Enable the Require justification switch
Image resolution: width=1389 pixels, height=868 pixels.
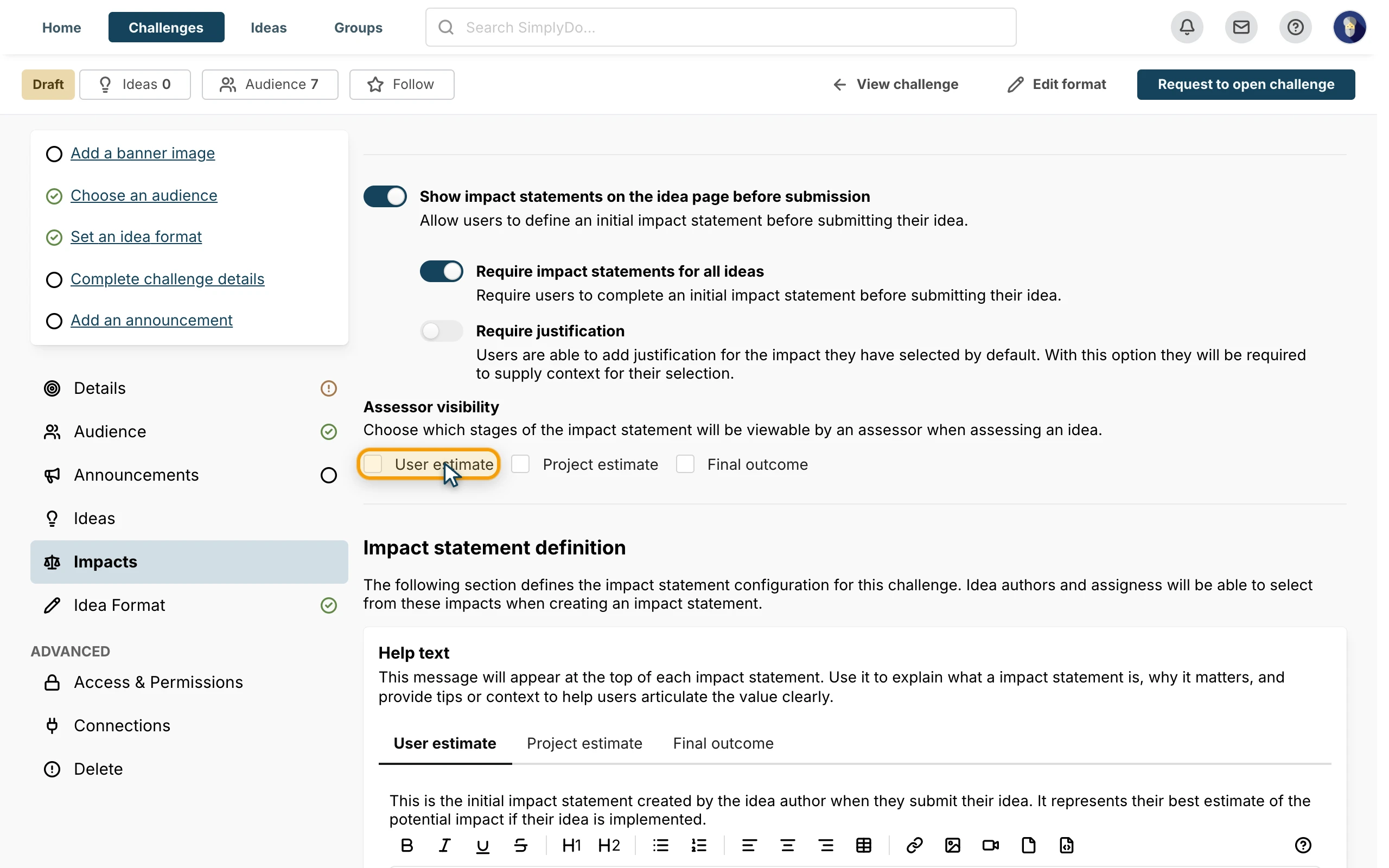click(x=441, y=331)
